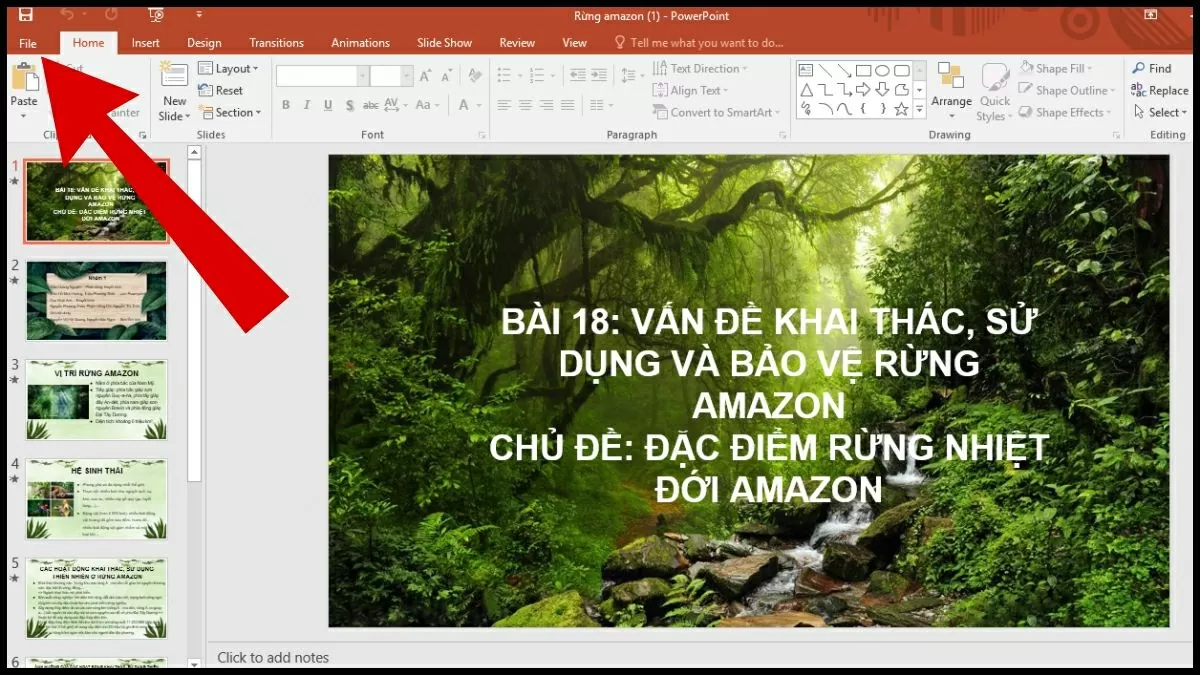The height and width of the screenshot is (675, 1200).
Task: Toggle center text alignment
Action: [x=525, y=105]
